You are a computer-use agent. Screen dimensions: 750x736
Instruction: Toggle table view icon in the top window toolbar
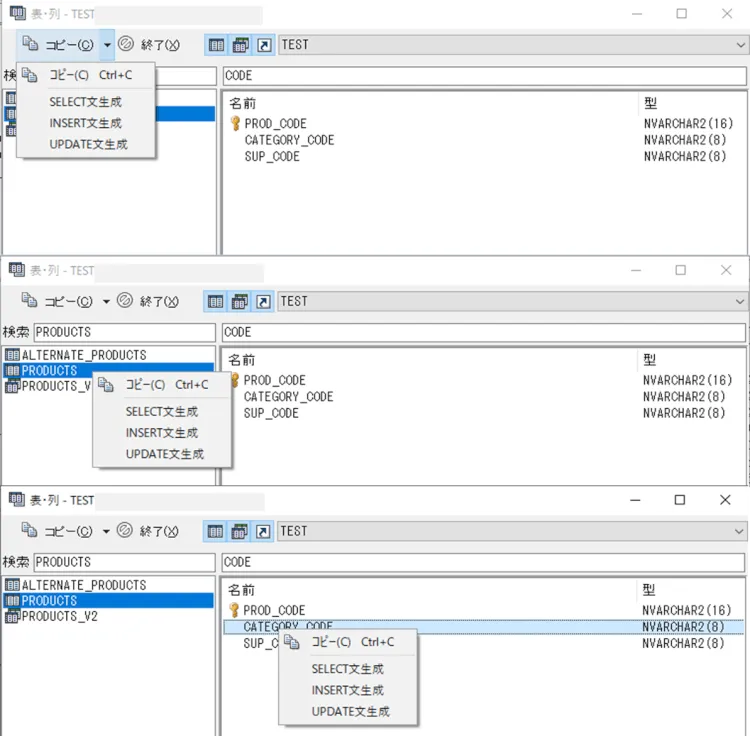pos(216,45)
